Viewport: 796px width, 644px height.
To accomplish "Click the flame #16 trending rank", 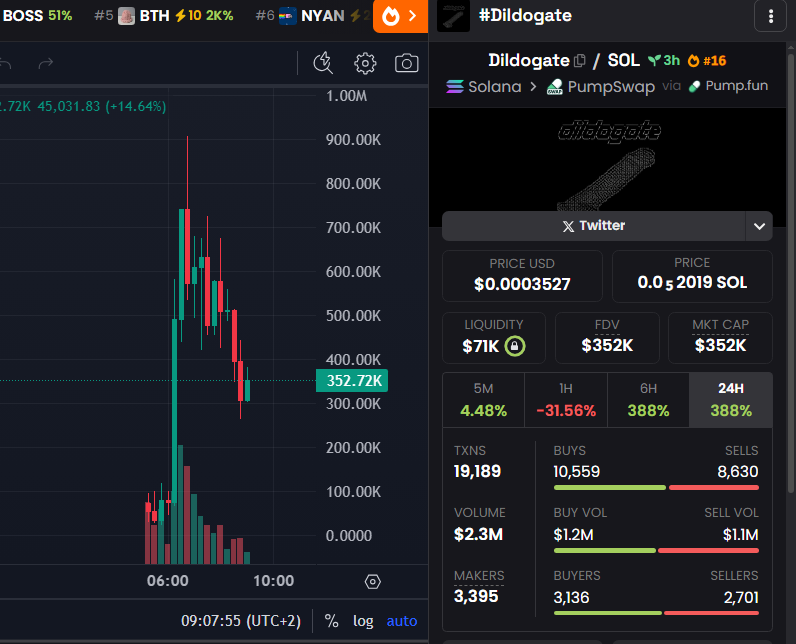I will (x=707, y=61).
